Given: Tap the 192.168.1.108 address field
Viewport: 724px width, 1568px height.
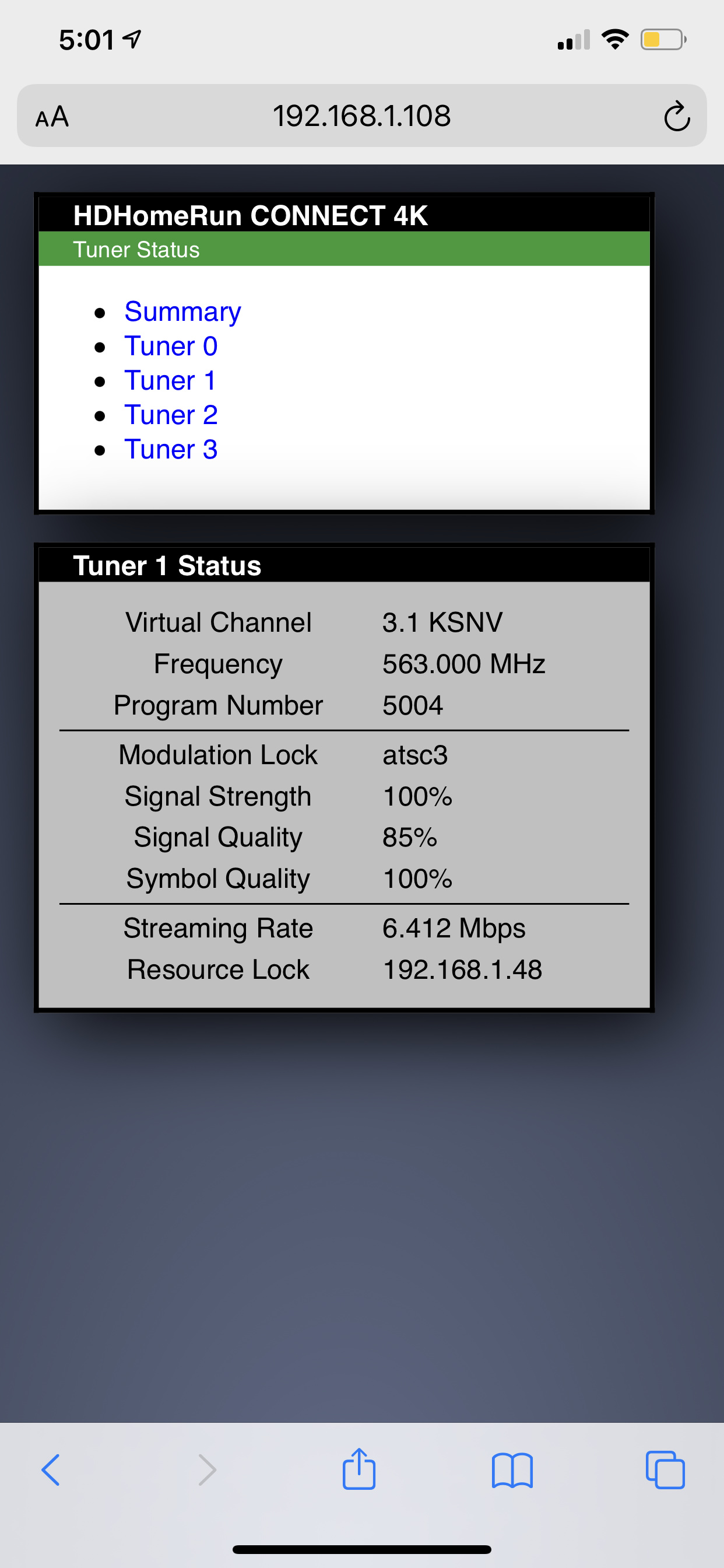Looking at the screenshot, I should pyautogui.click(x=361, y=116).
